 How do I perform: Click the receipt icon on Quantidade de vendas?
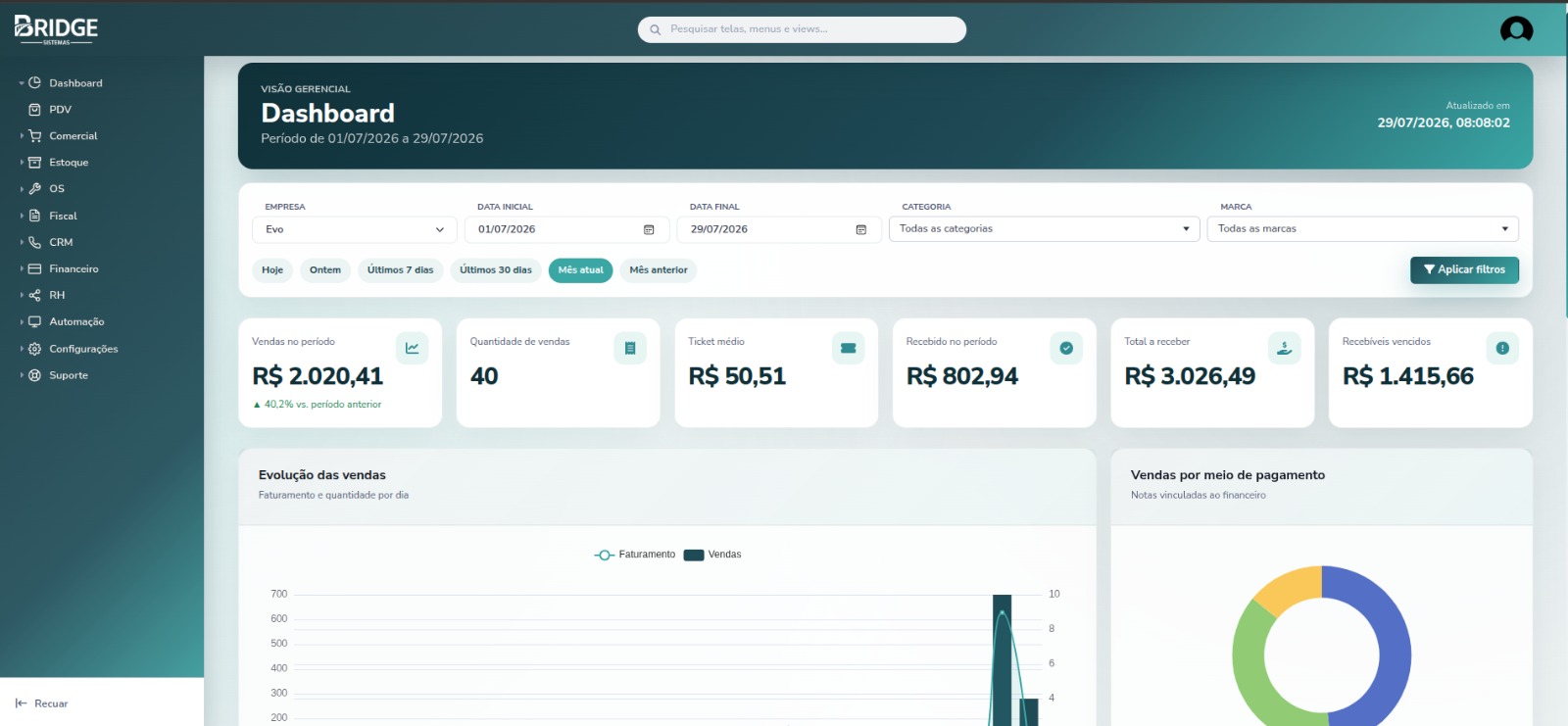point(630,348)
